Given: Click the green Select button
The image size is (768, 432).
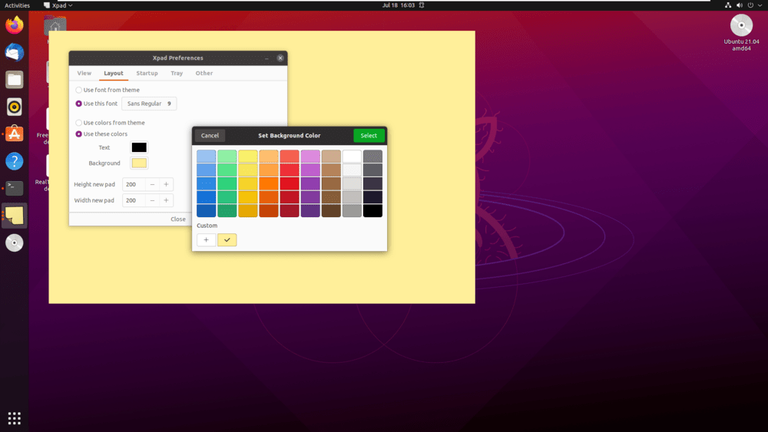Looking at the screenshot, I should [368, 135].
